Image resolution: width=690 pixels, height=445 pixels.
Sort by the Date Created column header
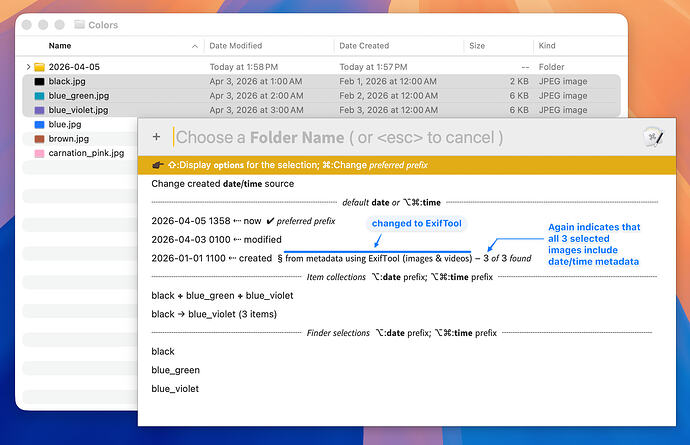coord(364,46)
